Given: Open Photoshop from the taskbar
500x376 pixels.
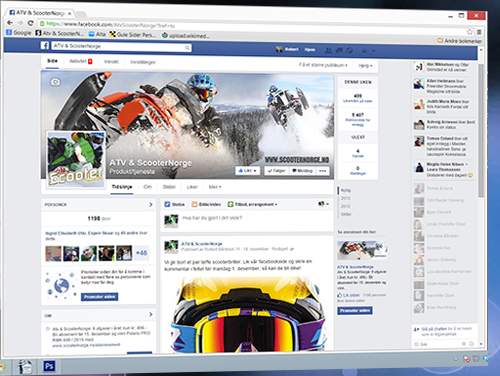Looking at the screenshot, I should [x=49, y=366].
